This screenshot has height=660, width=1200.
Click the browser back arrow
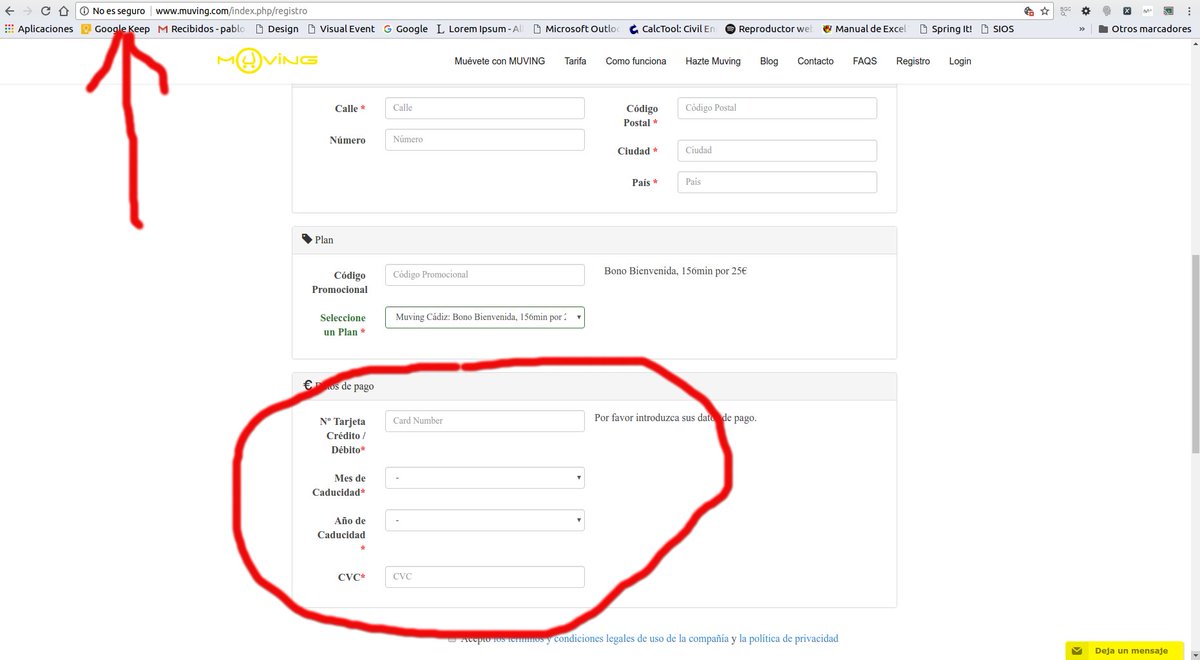10,10
